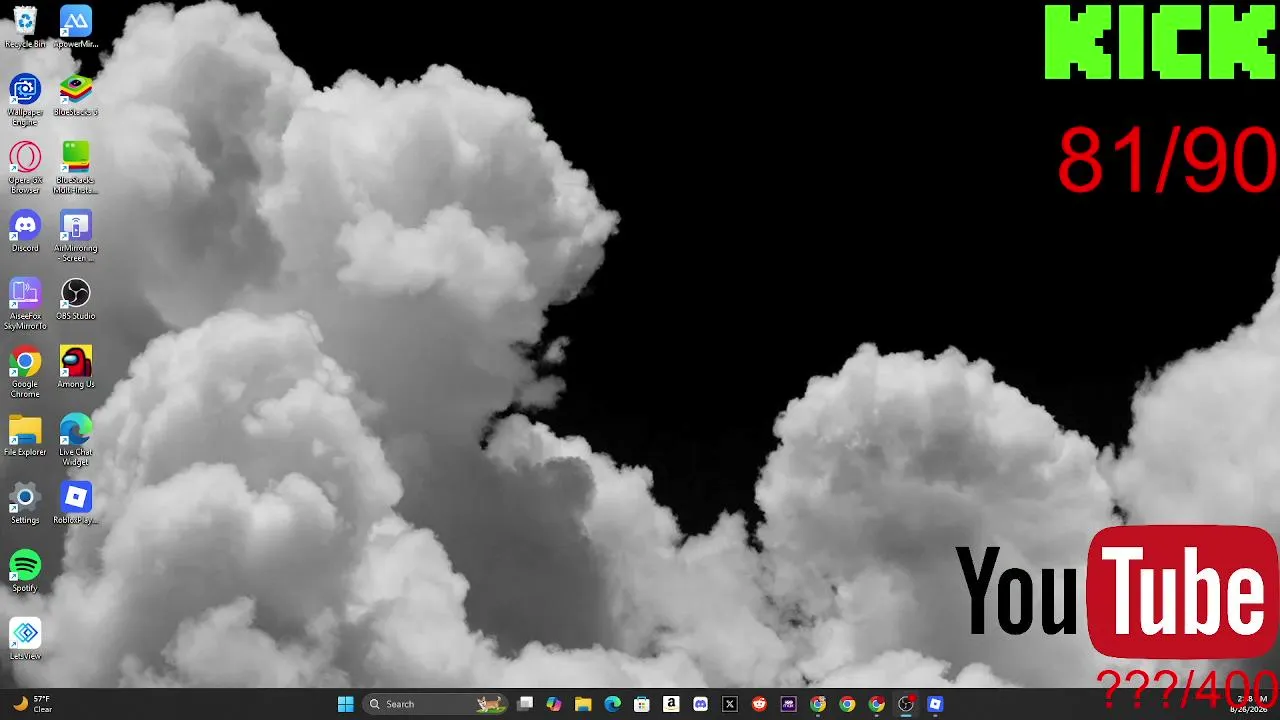The width and height of the screenshot is (1280, 720).
Task: Launch Copilot from the taskbar
Action: click(x=554, y=704)
